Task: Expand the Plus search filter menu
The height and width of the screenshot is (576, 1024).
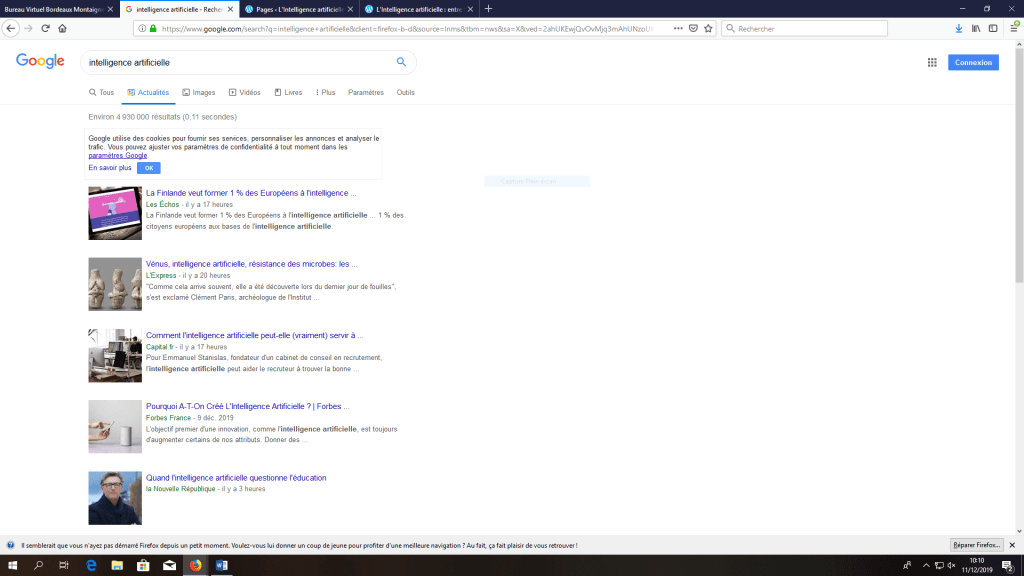Action: [x=325, y=92]
